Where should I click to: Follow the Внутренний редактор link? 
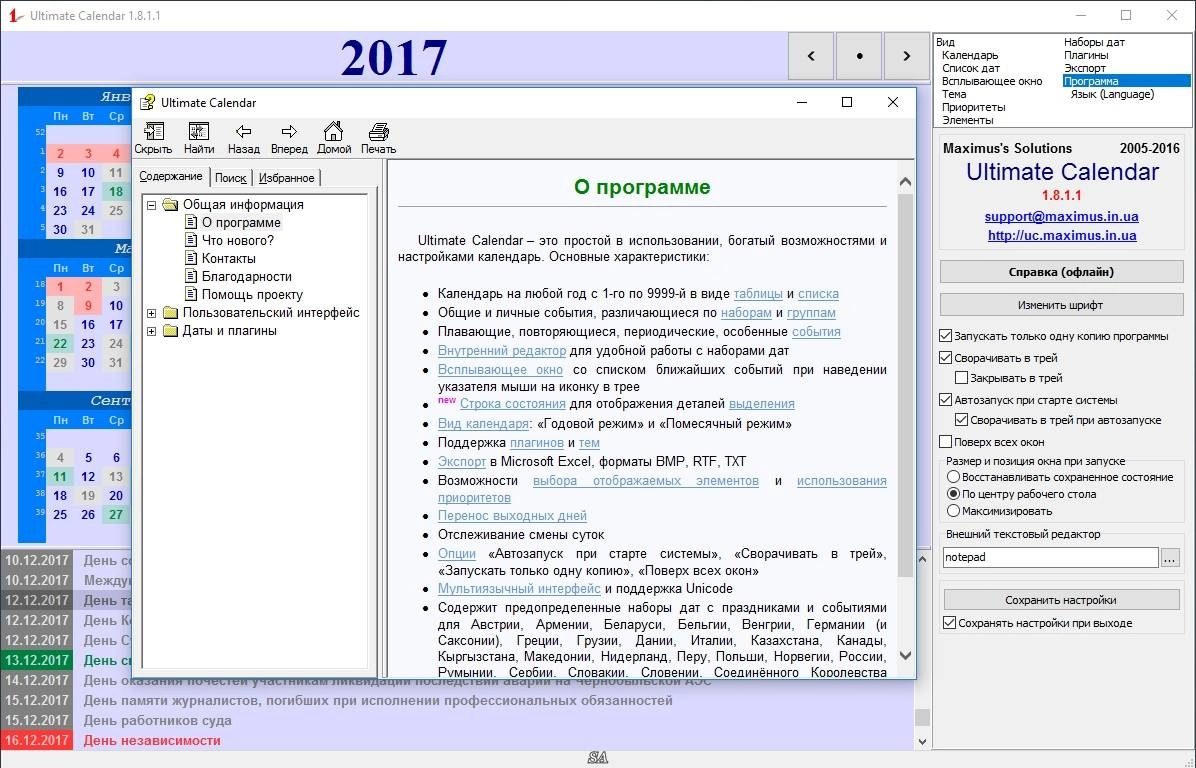(x=502, y=351)
